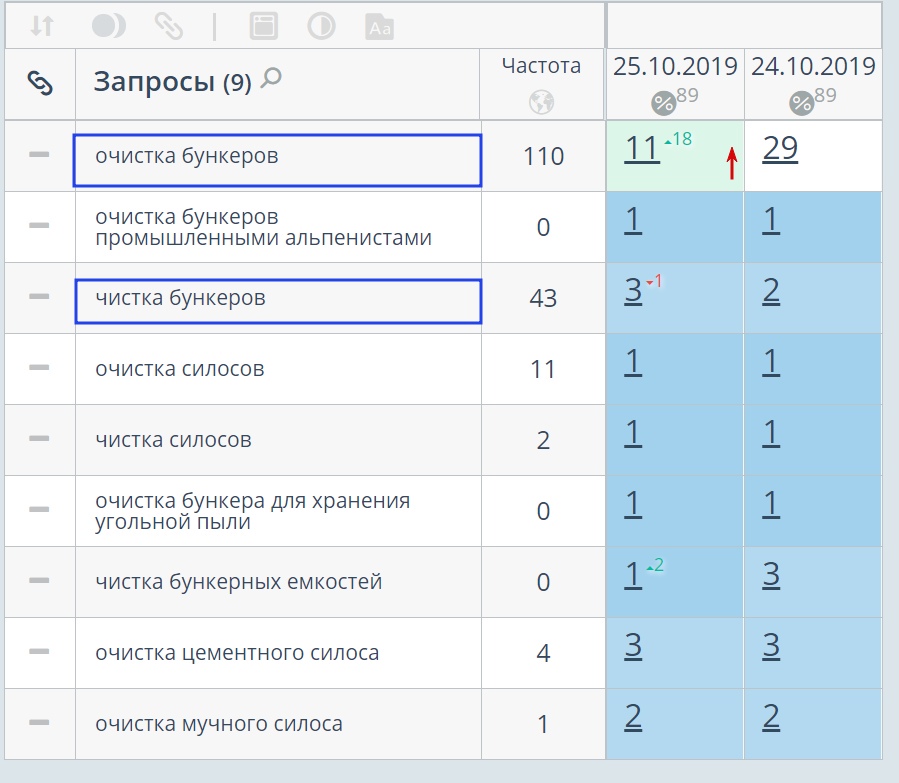This screenshot has height=783, width=899.
Task: Open search via magnifier next to Запросы
Action: tap(270, 78)
